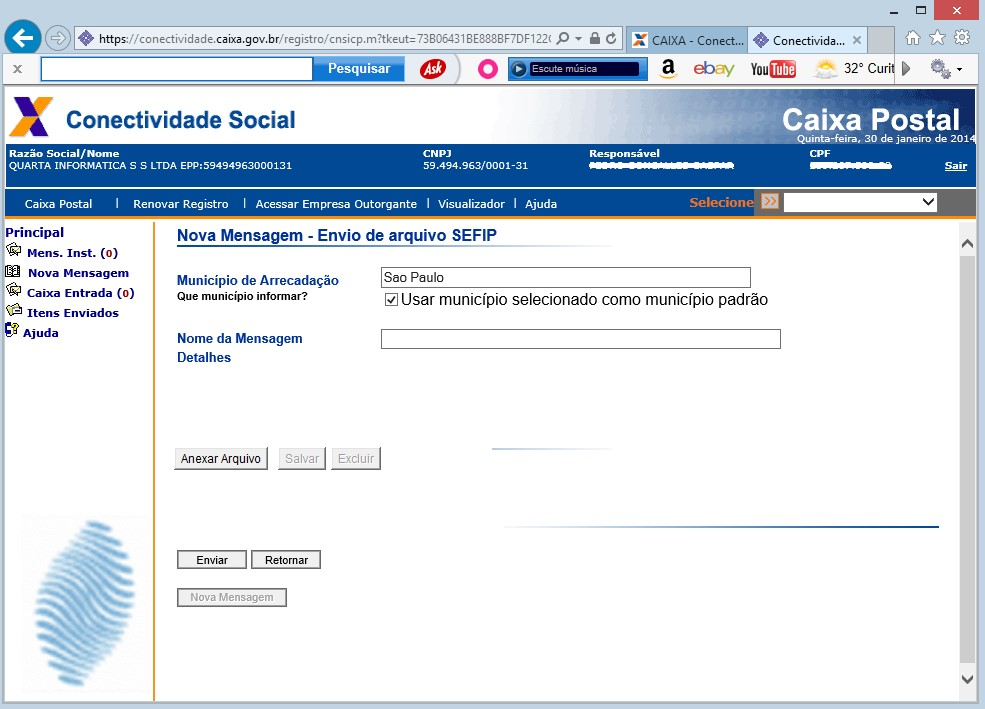The width and height of the screenshot is (985, 709).
Task: Click the Nome da Mensagem field
Action: point(580,339)
